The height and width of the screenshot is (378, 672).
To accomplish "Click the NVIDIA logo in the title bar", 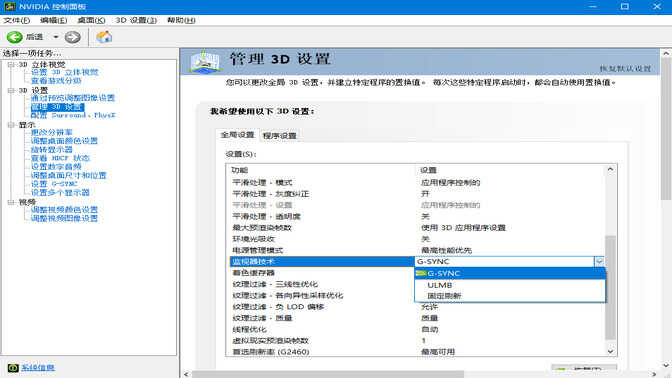I will click(x=10, y=6).
